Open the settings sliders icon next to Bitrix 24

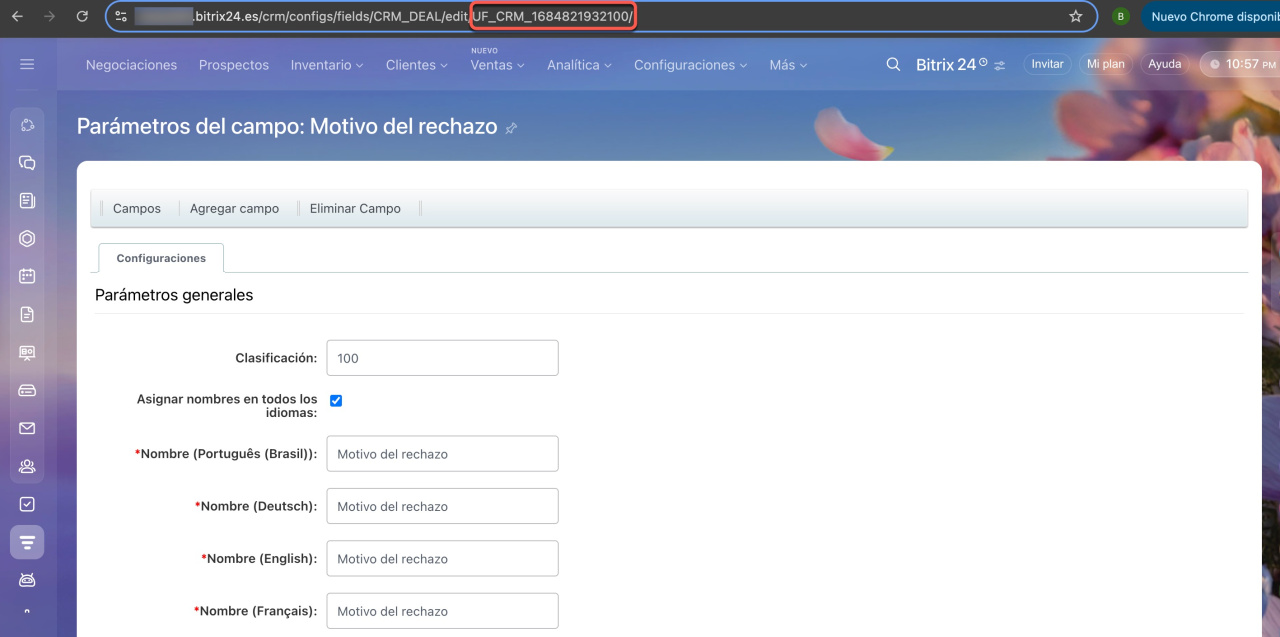click(999, 65)
